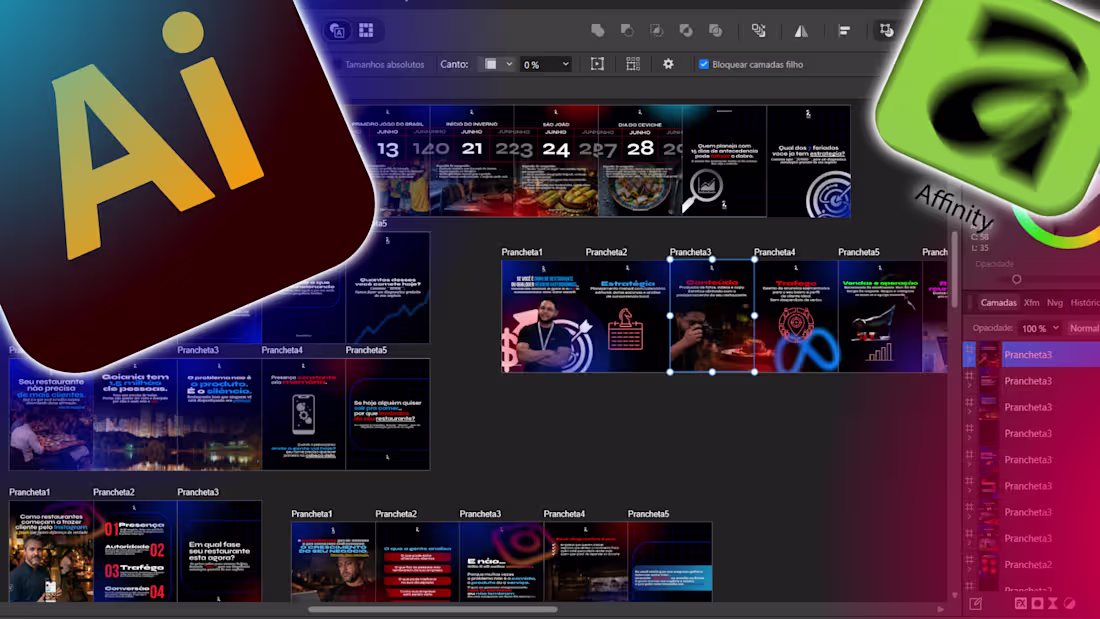This screenshot has height=619, width=1100.
Task: Open the 0 % corner radius dropdown
Action: point(546,64)
